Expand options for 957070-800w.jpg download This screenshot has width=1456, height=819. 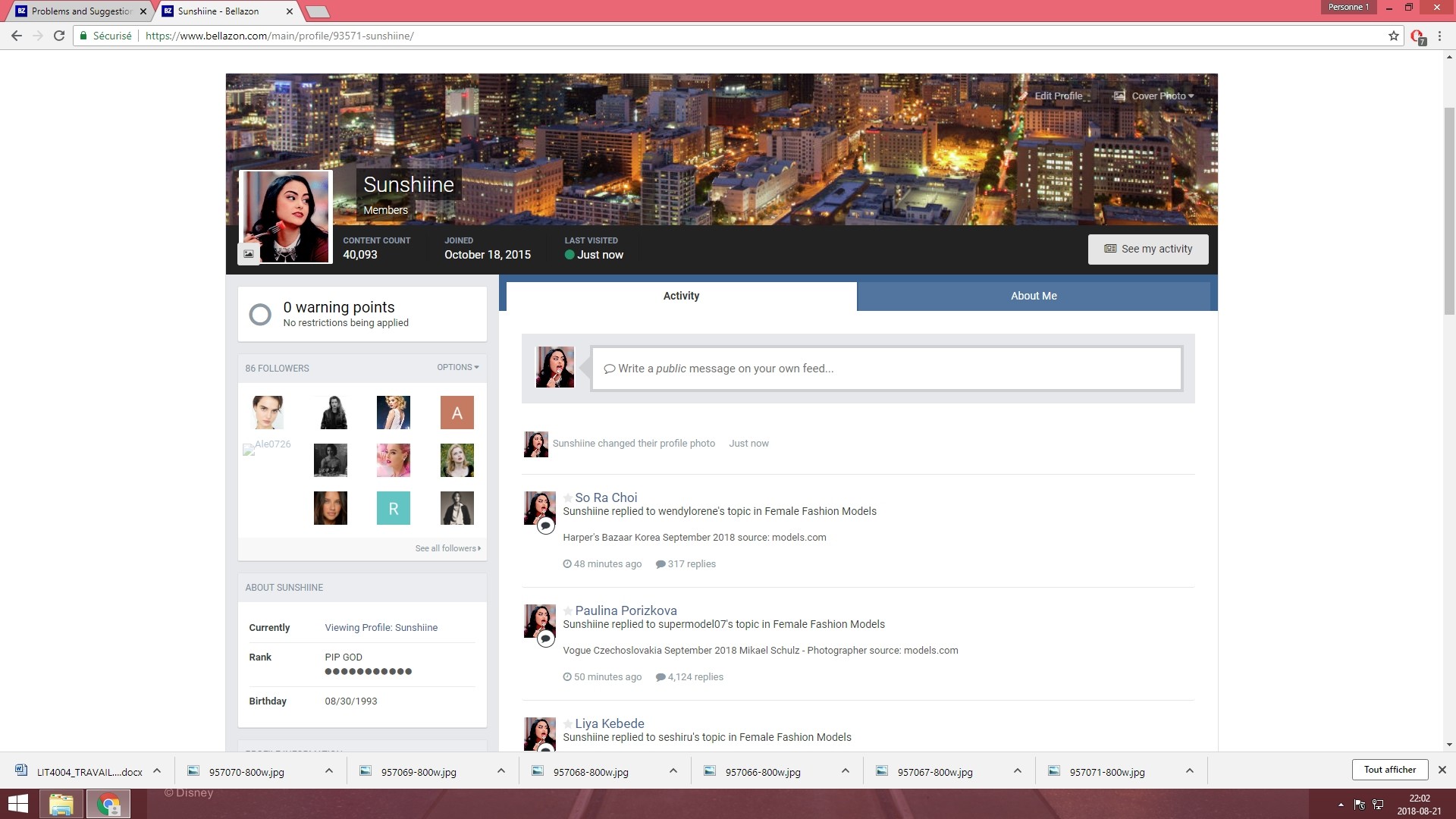click(x=328, y=771)
